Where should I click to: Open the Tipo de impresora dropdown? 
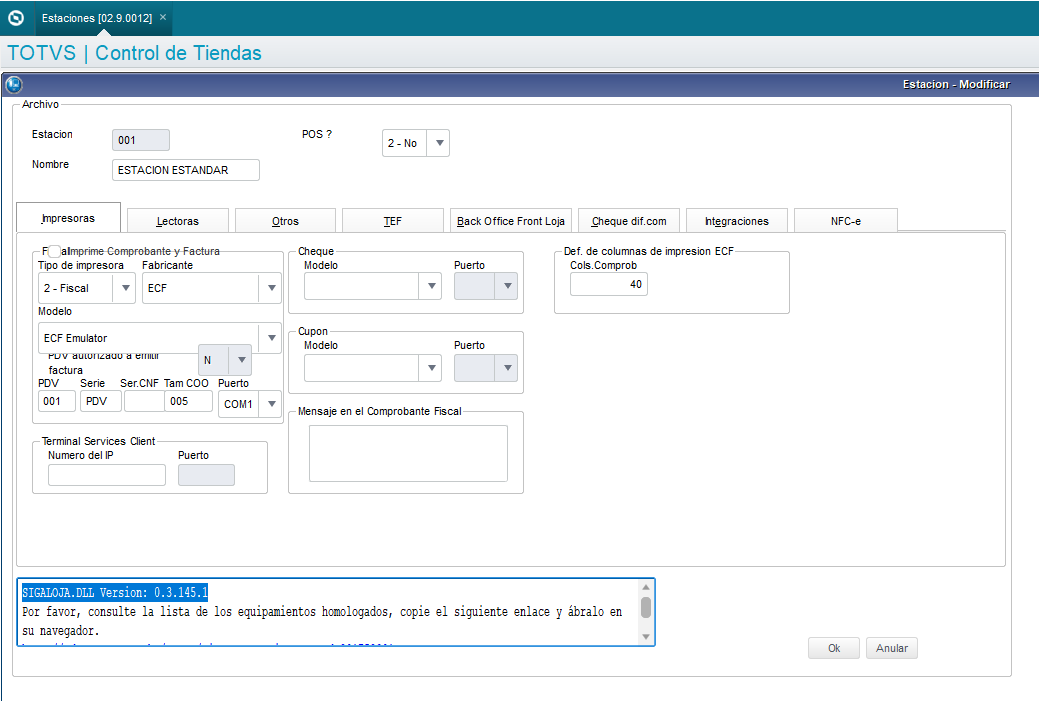125,288
